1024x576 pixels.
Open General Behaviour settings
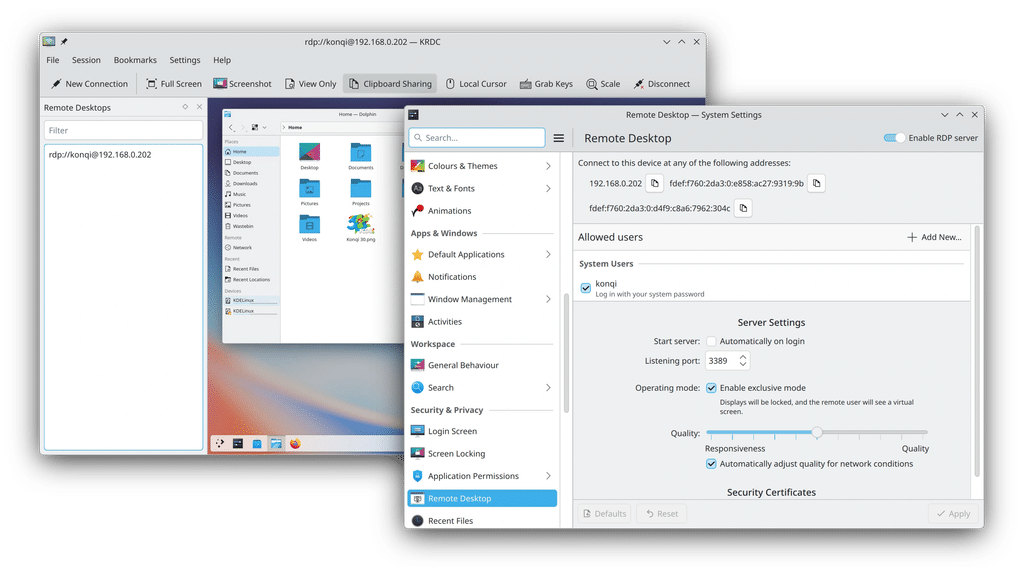(482, 365)
